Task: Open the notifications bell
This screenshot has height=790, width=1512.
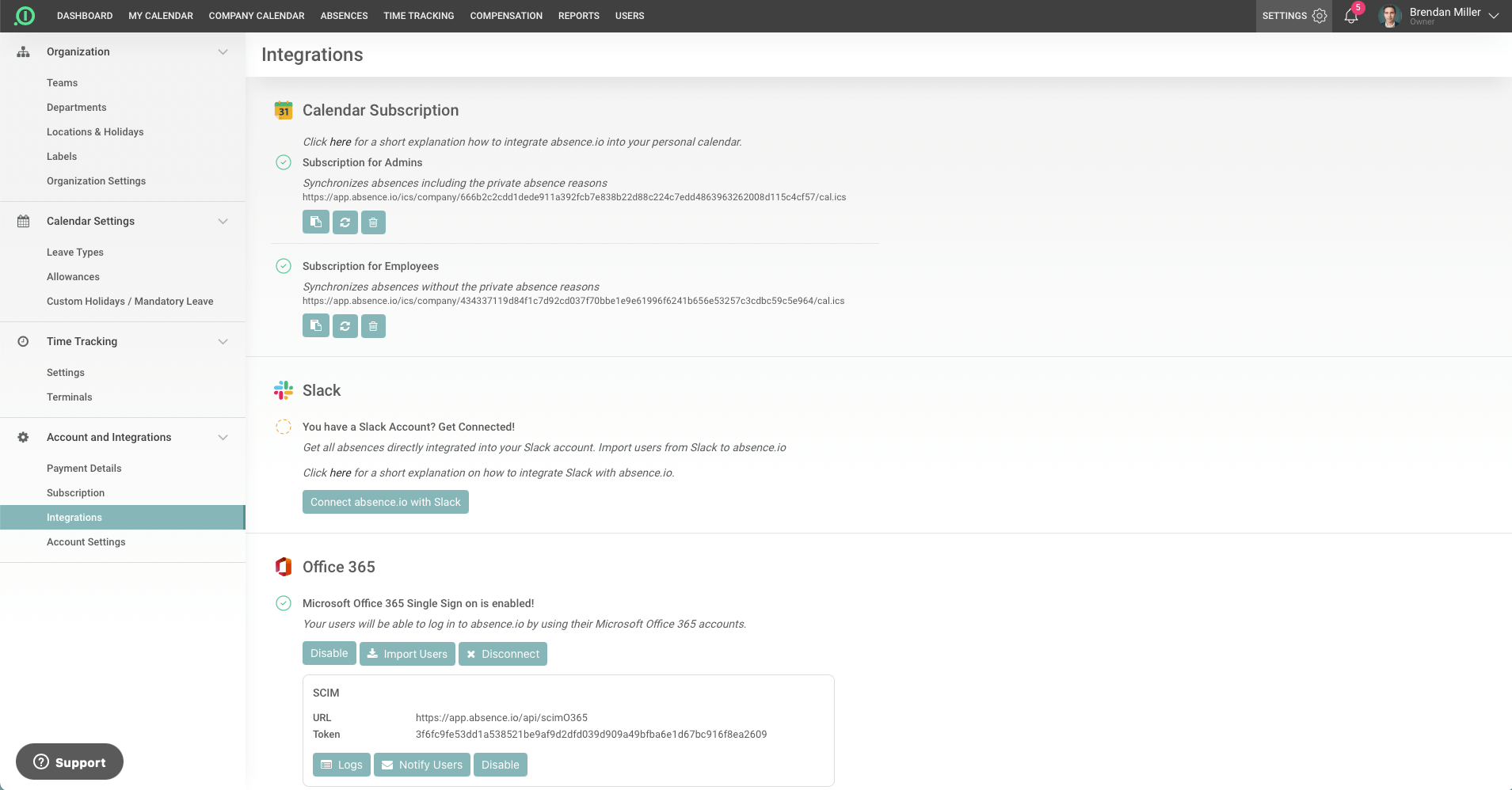Action: 1351,16
